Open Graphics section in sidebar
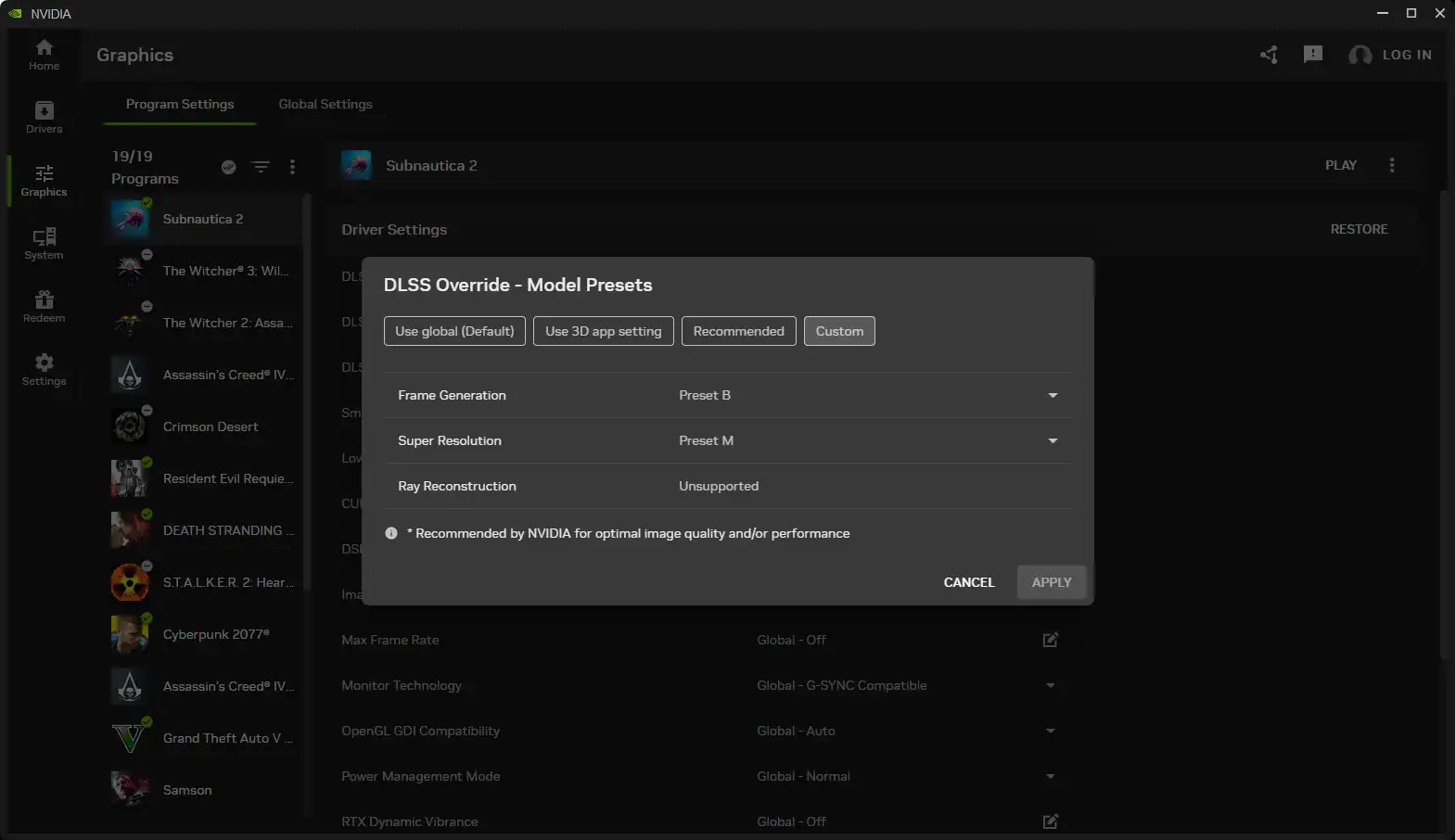The height and width of the screenshot is (840, 1455). [x=44, y=181]
